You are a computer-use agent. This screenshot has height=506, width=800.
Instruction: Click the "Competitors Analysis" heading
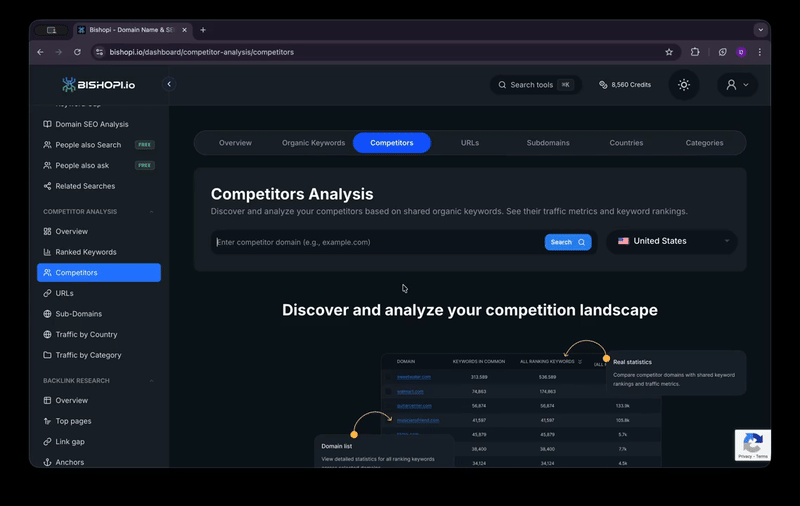pyautogui.click(x=292, y=194)
